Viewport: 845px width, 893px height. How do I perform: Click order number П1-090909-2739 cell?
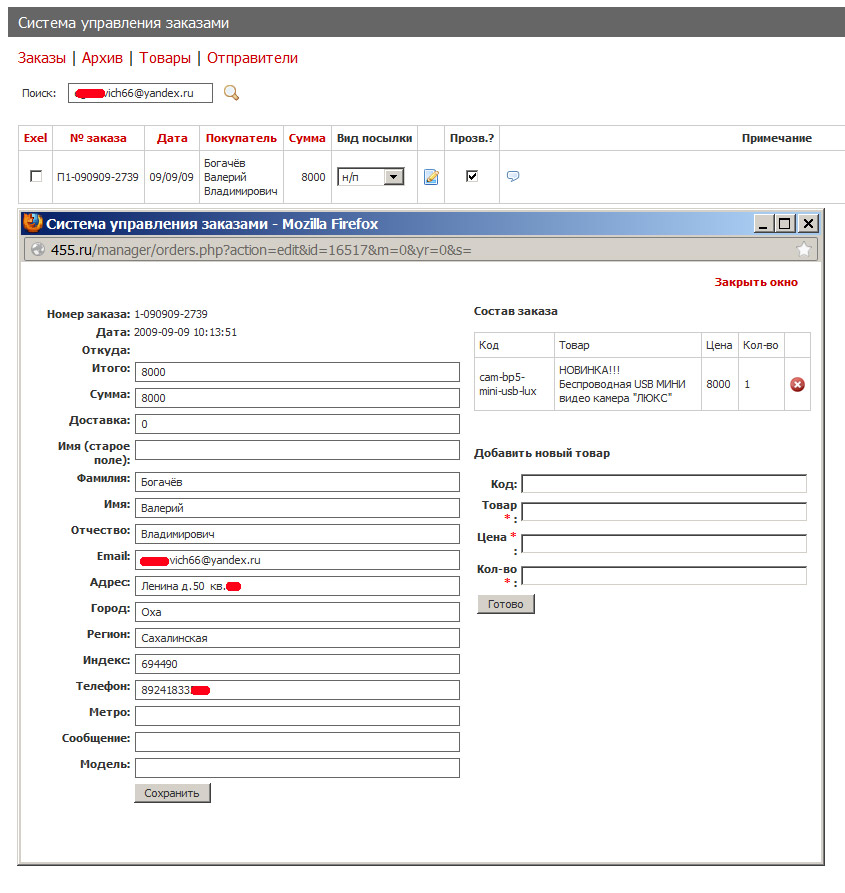click(x=98, y=177)
